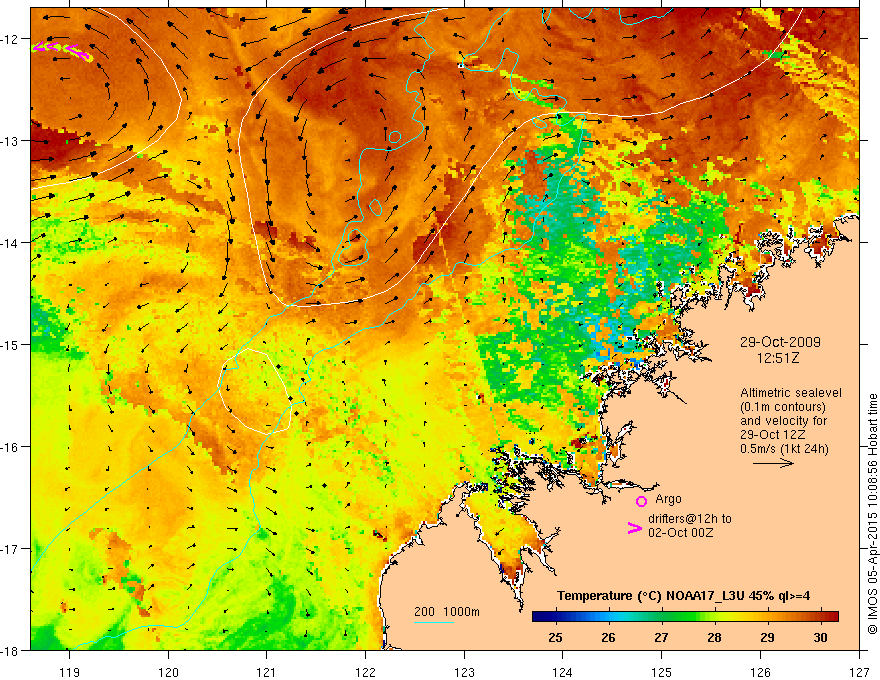The image size is (880, 680).
Task: Click latitude axis label -13
Action: 10,141
